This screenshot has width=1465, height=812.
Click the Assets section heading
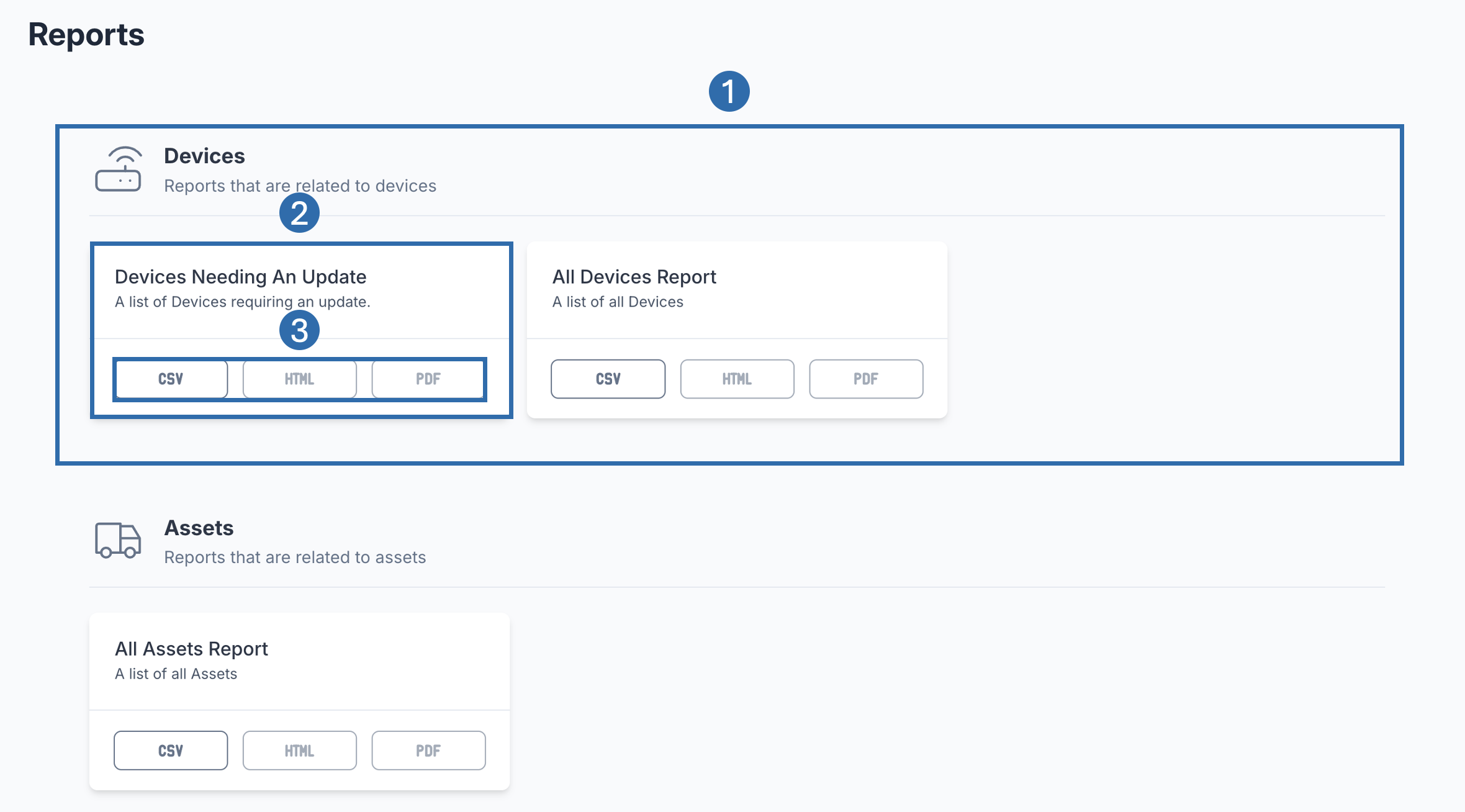click(199, 528)
